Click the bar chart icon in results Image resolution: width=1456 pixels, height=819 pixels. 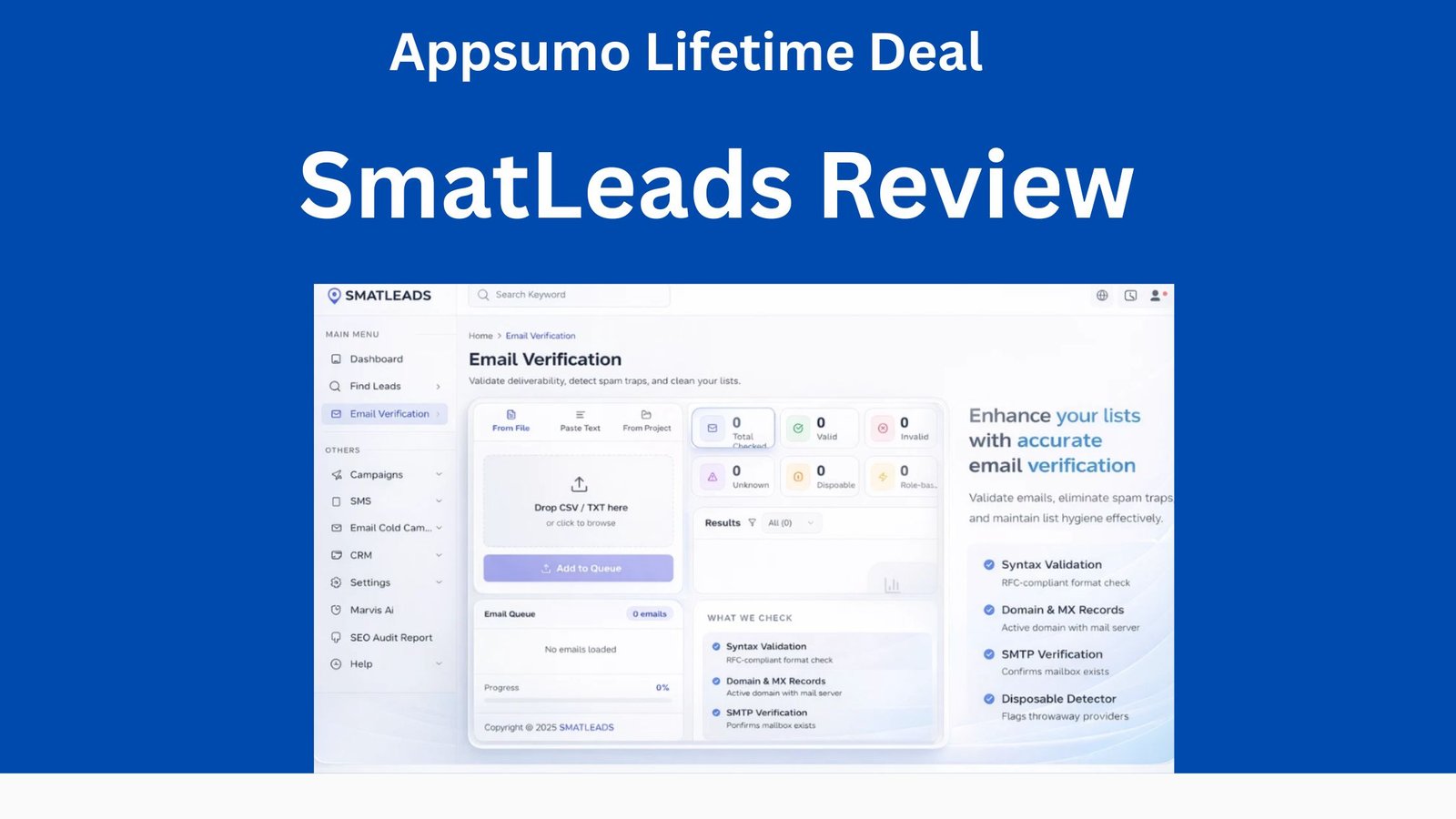pyautogui.click(x=892, y=585)
